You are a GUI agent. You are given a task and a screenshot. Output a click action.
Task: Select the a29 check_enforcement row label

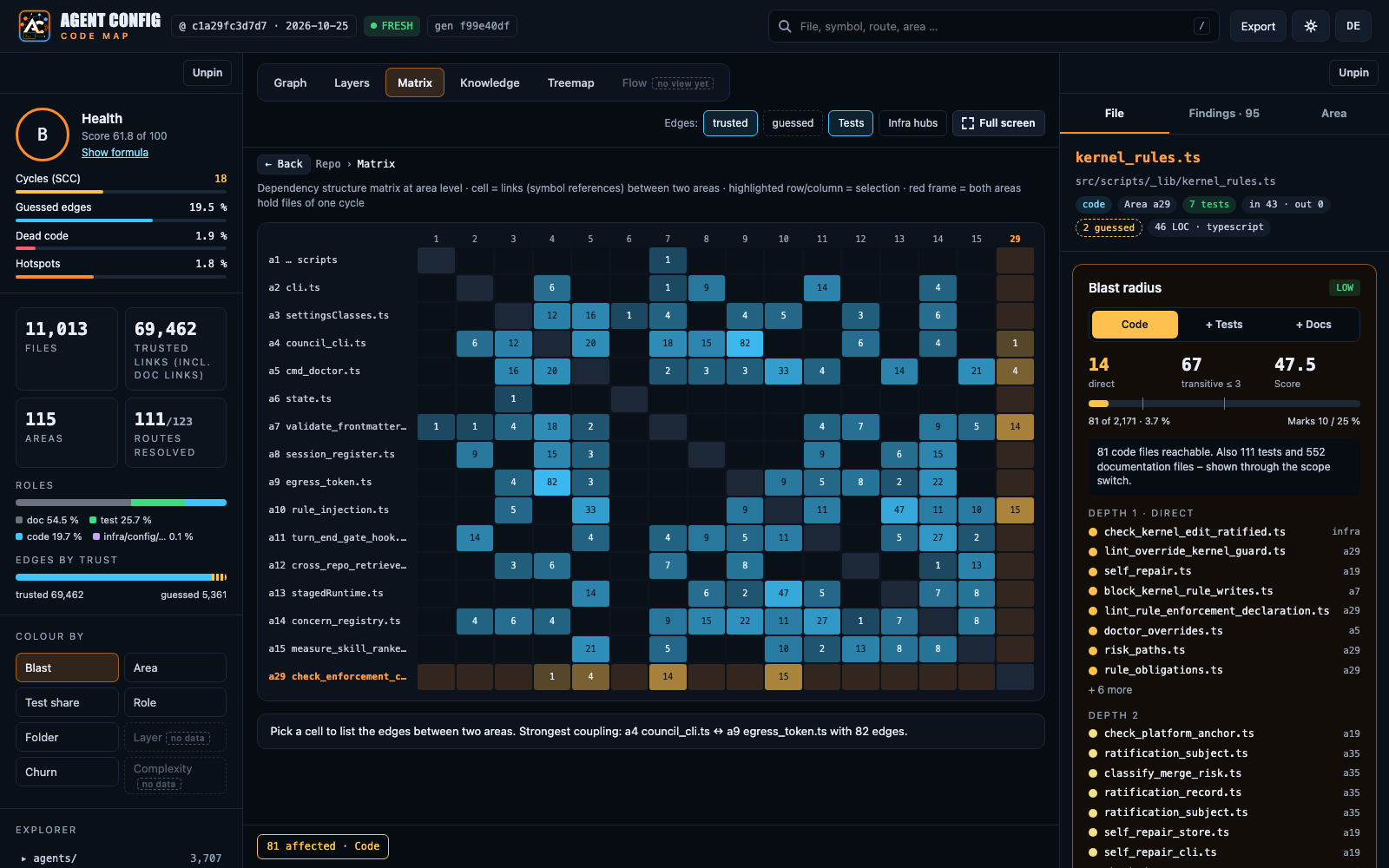[x=338, y=676]
